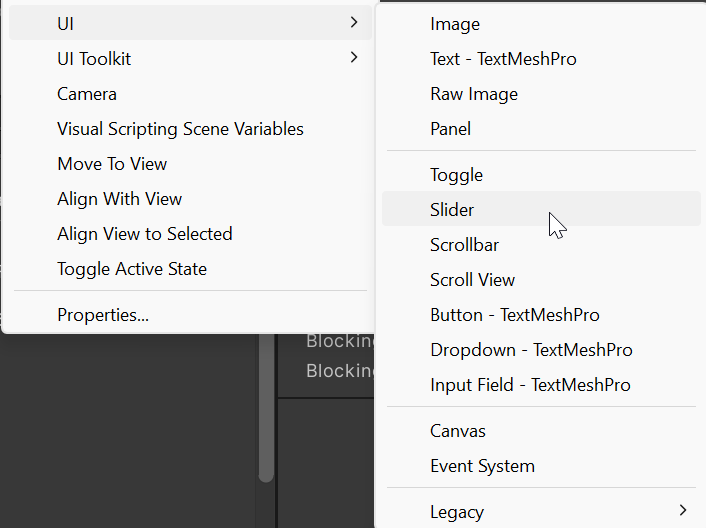Create a Canvas object
The height and width of the screenshot is (528, 706).
(x=541, y=431)
